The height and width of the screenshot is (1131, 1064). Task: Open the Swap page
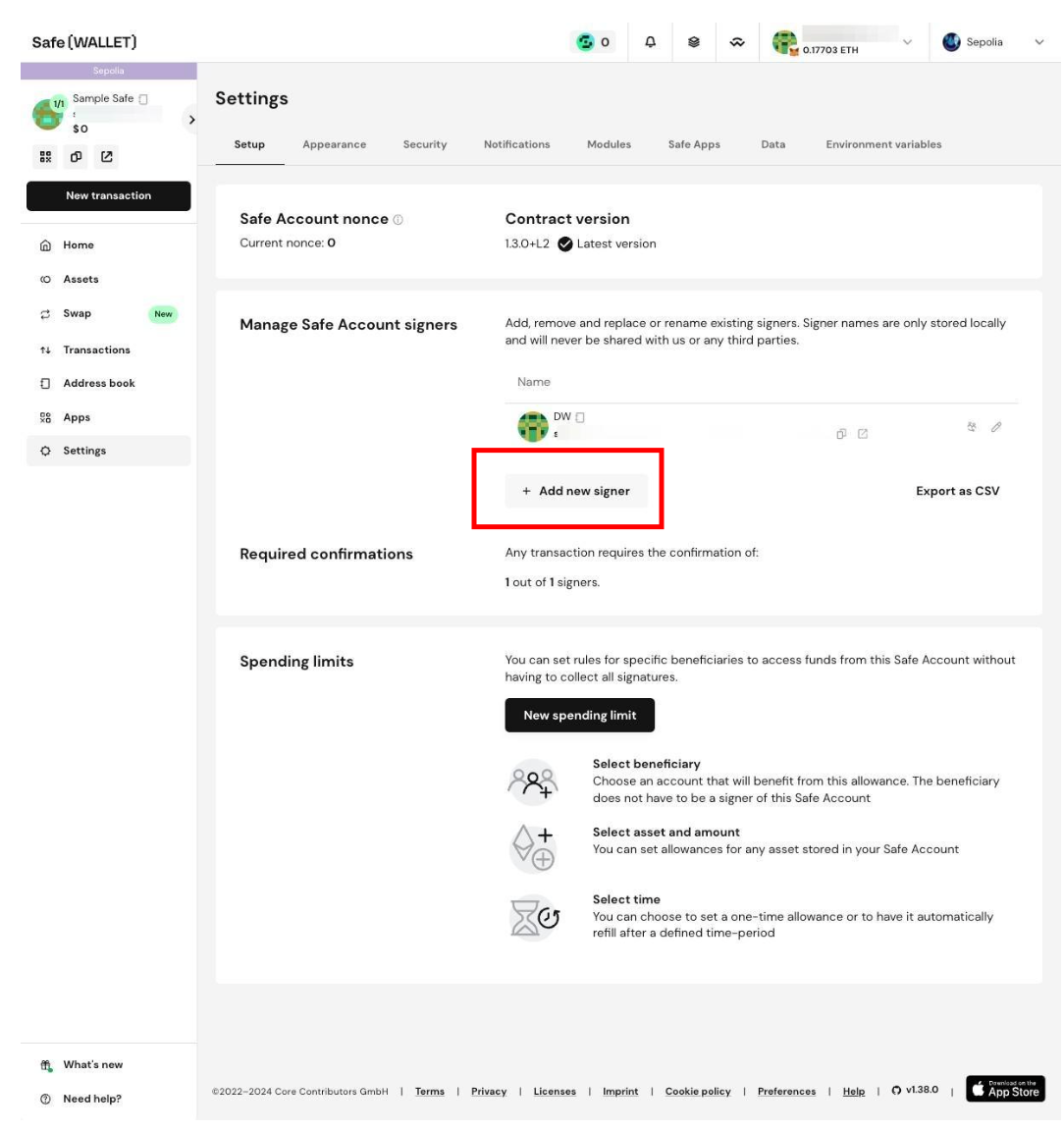tap(108, 314)
